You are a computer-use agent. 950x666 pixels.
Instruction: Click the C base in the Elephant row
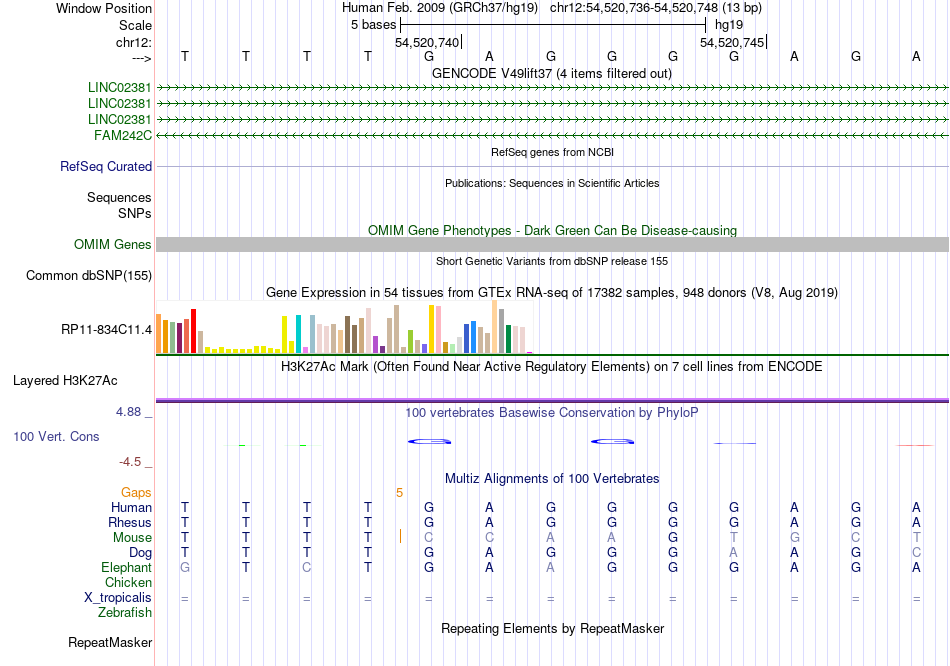(307, 568)
